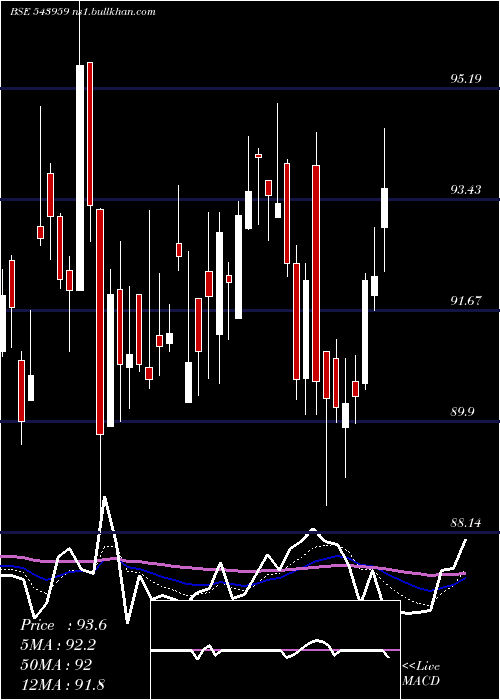Click the <<Live MACD label
Screen dimensions: 500x700
click(421, 673)
